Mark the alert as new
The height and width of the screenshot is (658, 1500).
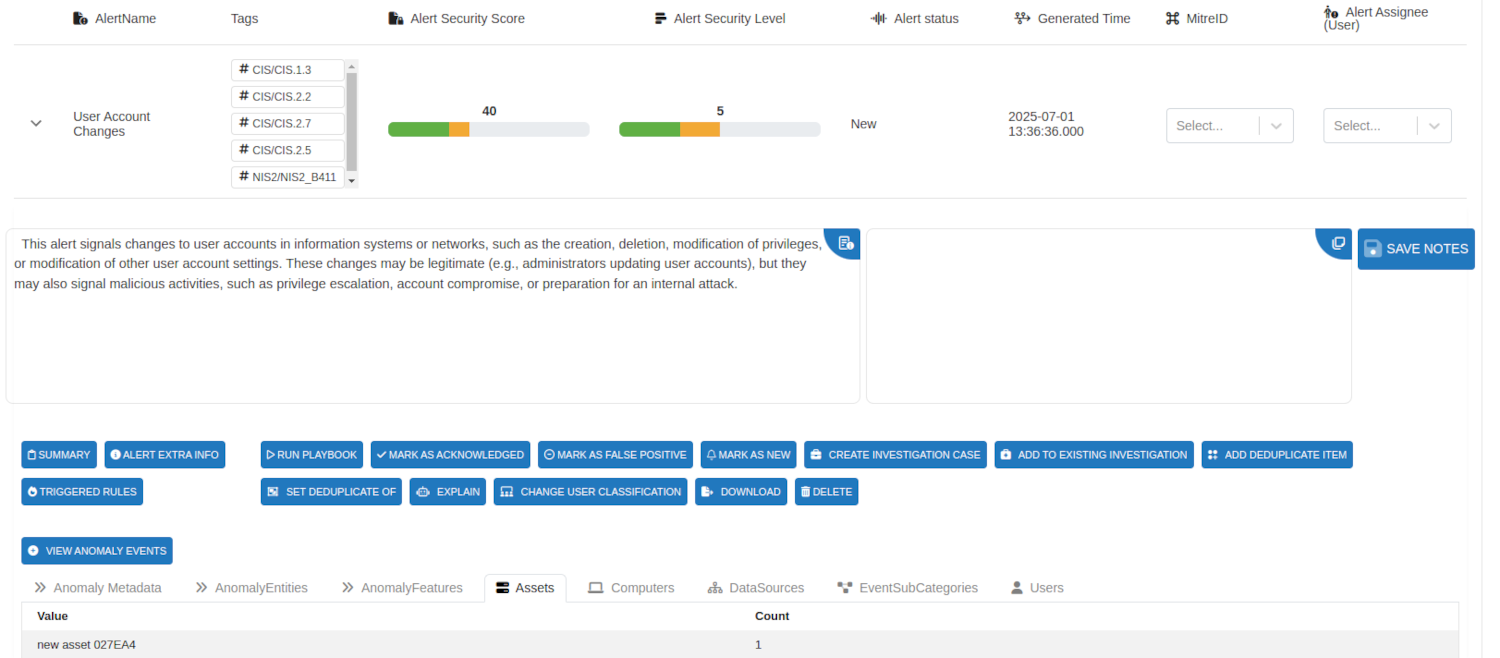748,455
